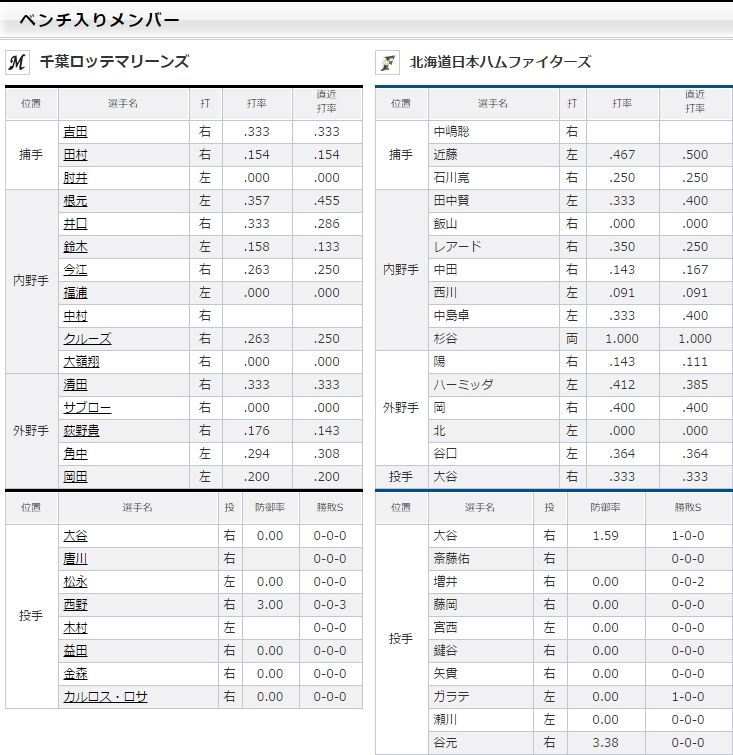Open pitcher link 木村
Screen dimensions: 733x755
click(x=76, y=628)
